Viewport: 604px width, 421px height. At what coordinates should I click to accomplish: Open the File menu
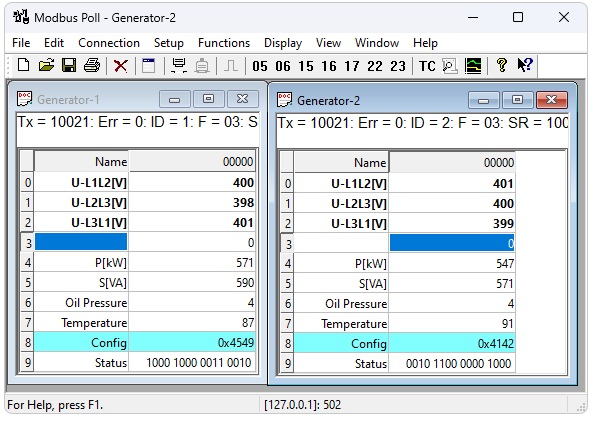tap(21, 43)
